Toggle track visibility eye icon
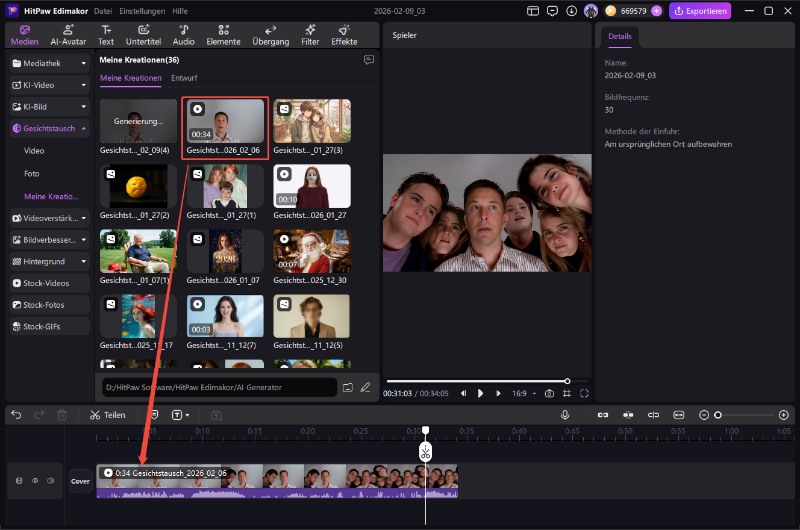The image size is (800, 530). click(35, 481)
